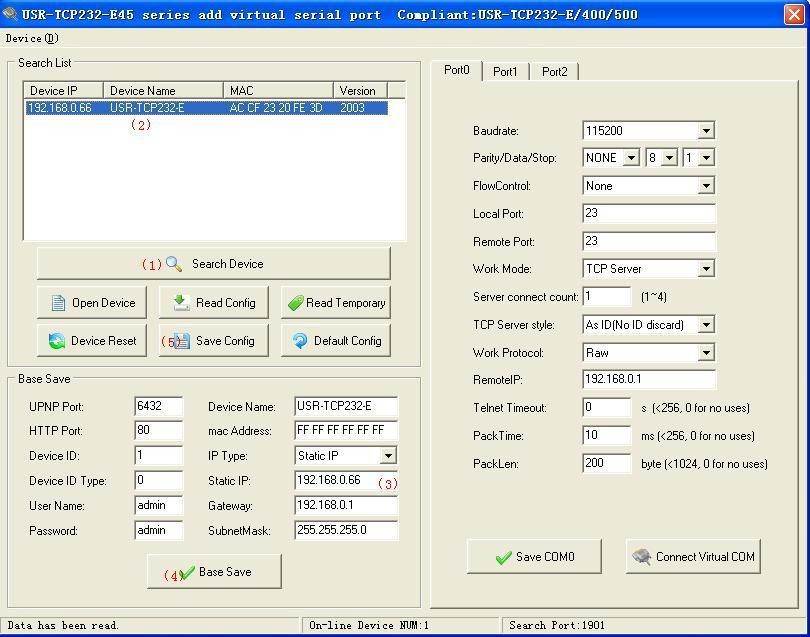The width and height of the screenshot is (810, 637).
Task: Open the selected device with Open Device
Action: 91,302
